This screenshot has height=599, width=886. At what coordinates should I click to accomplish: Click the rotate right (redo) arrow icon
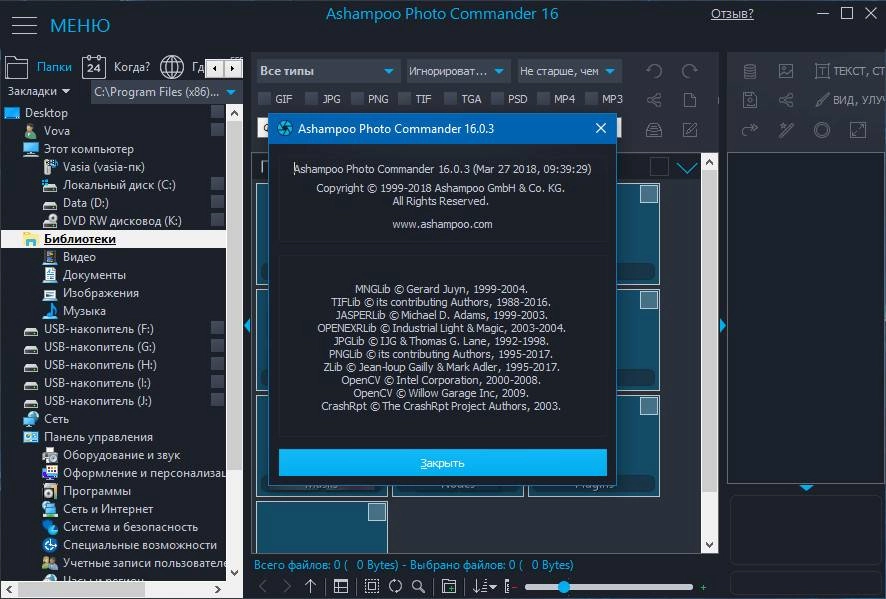tap(689, 71)
